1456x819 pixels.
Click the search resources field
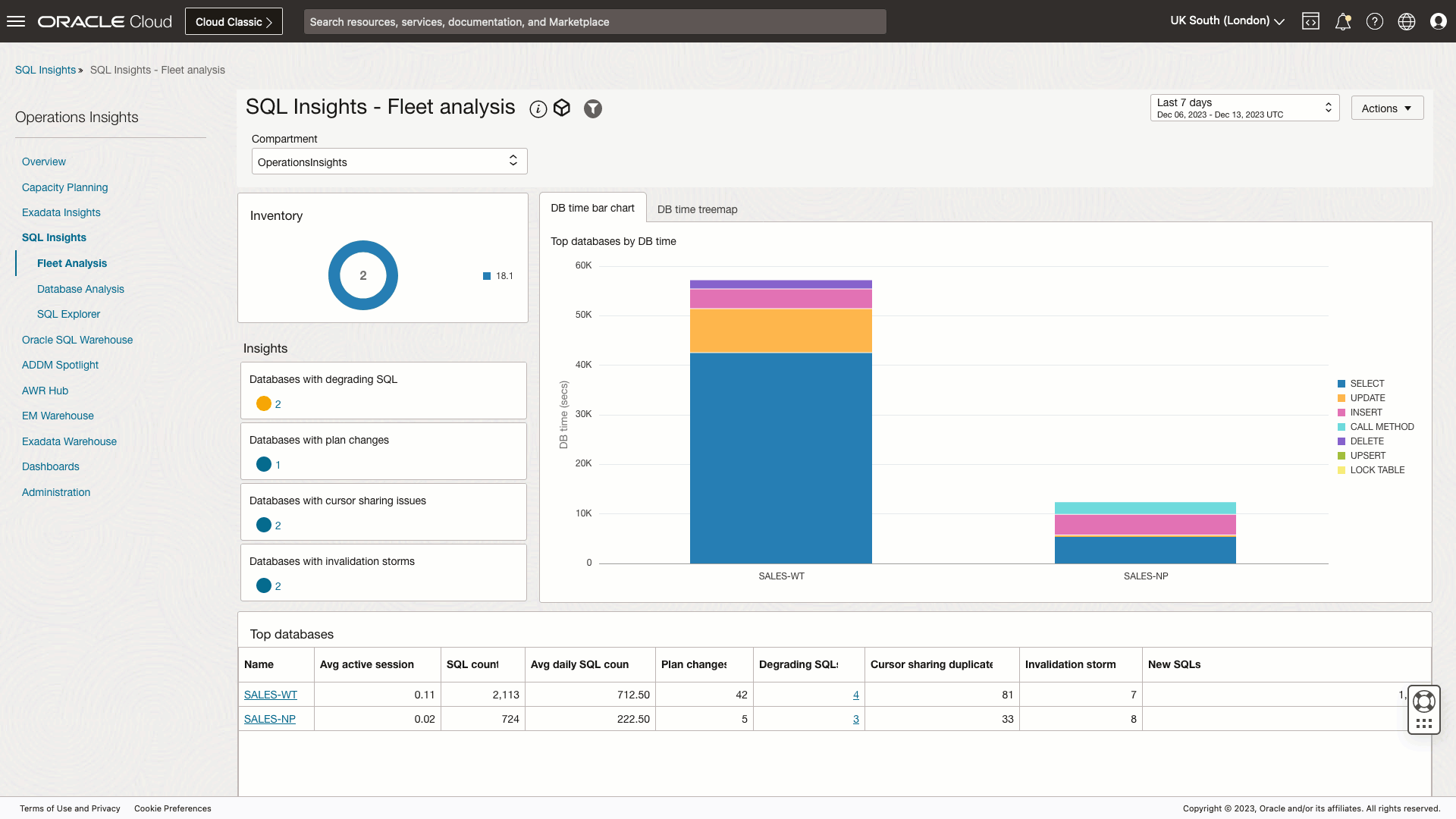click(595, 22)
